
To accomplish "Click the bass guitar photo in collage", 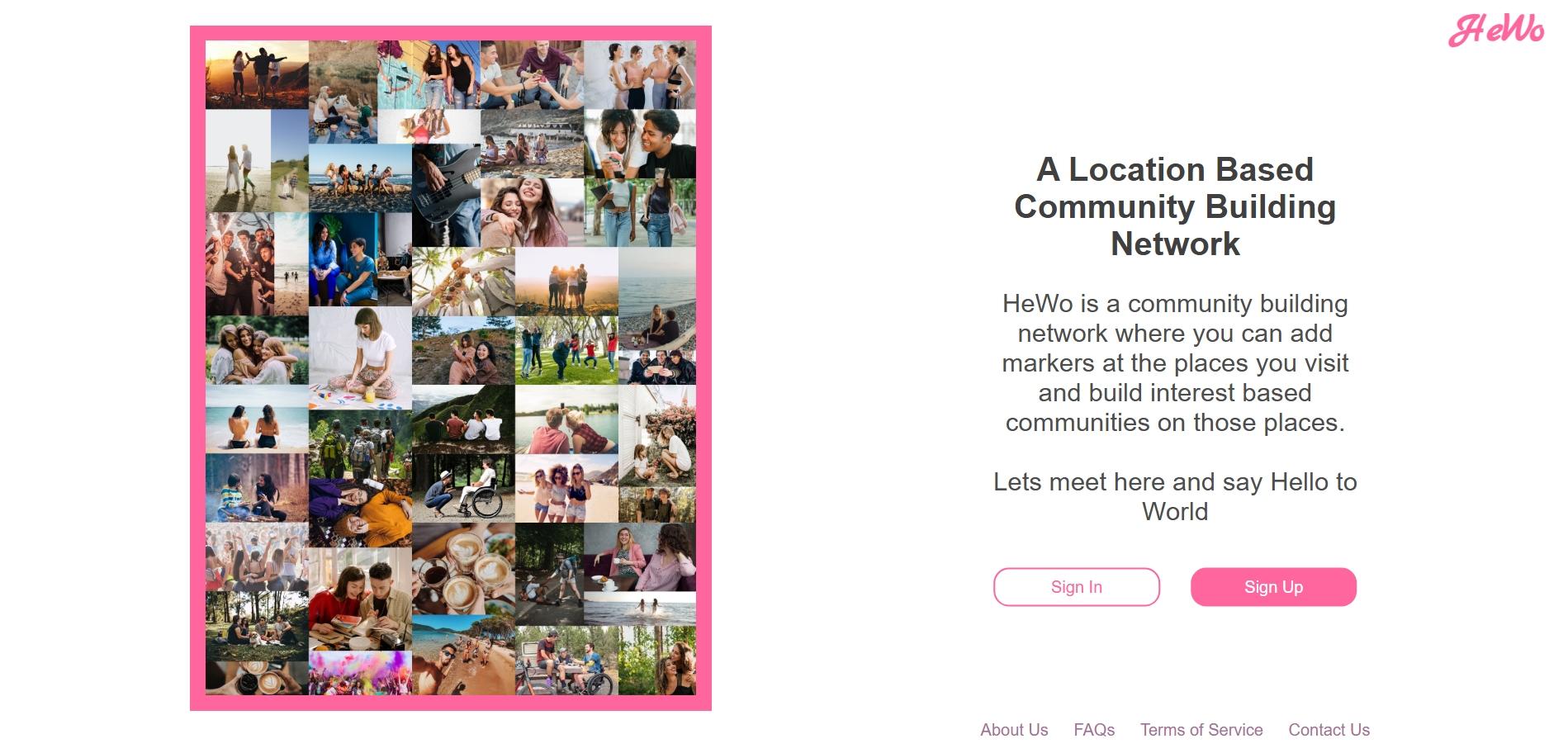I will (x=445, y=195).
